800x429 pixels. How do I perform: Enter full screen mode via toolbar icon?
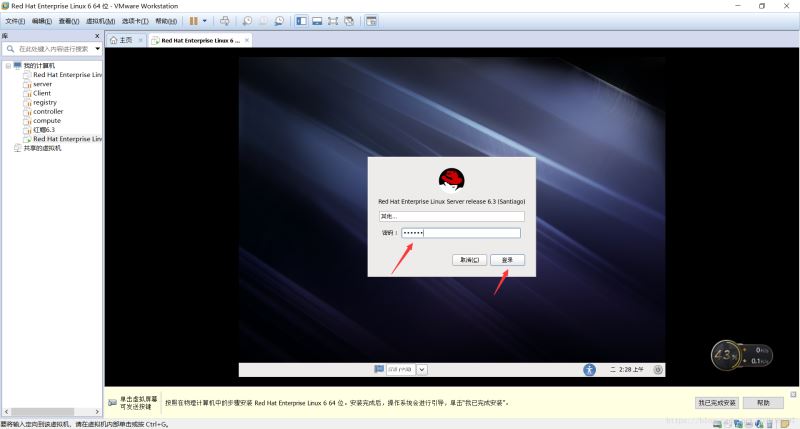tap(332, 20)
